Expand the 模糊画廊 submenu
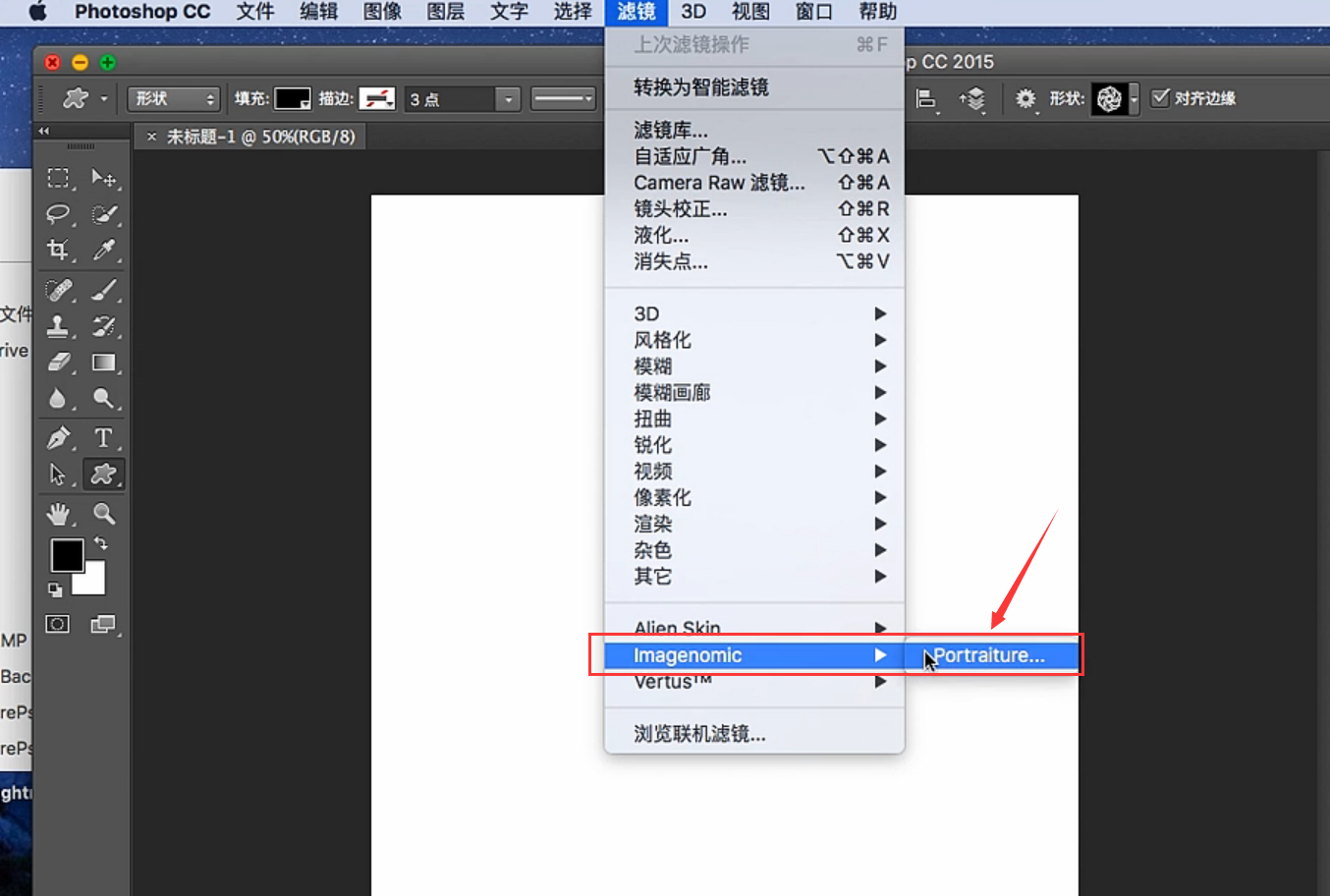1330x896 pixels. coord(754,393)
